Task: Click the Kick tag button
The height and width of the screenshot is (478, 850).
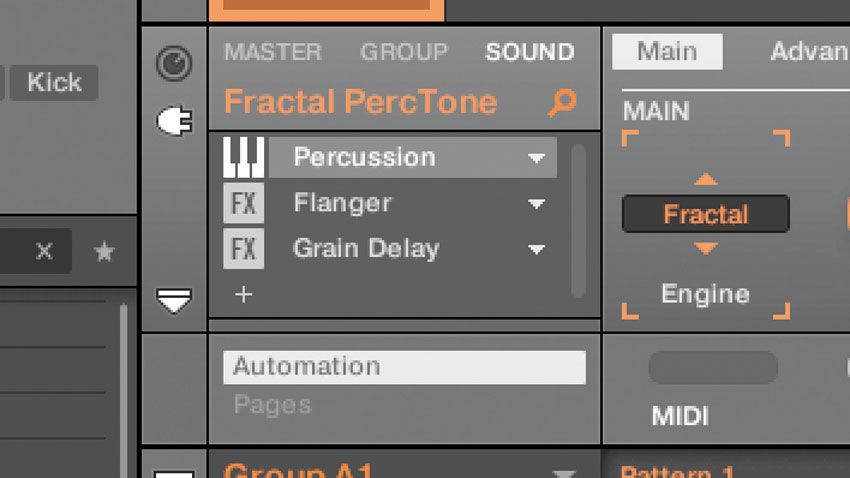Action: click(x=54, y=82)
